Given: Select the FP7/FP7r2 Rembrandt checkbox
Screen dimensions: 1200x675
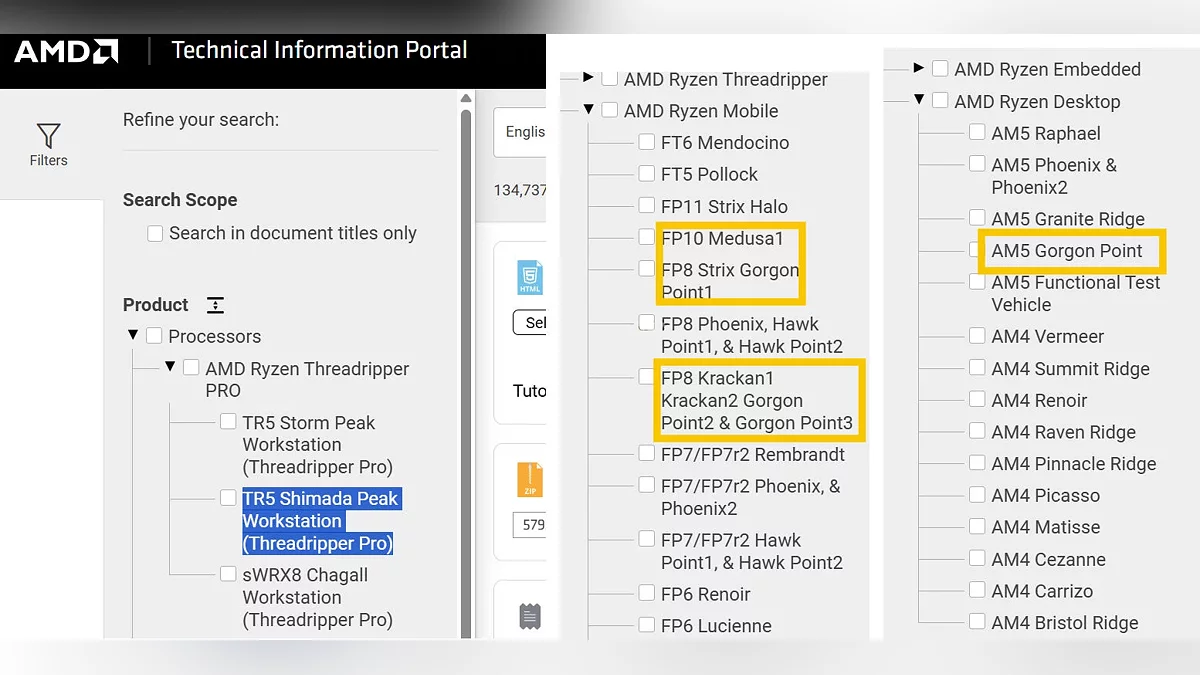Looking at the screenshot, I should [x=647, y=454].
